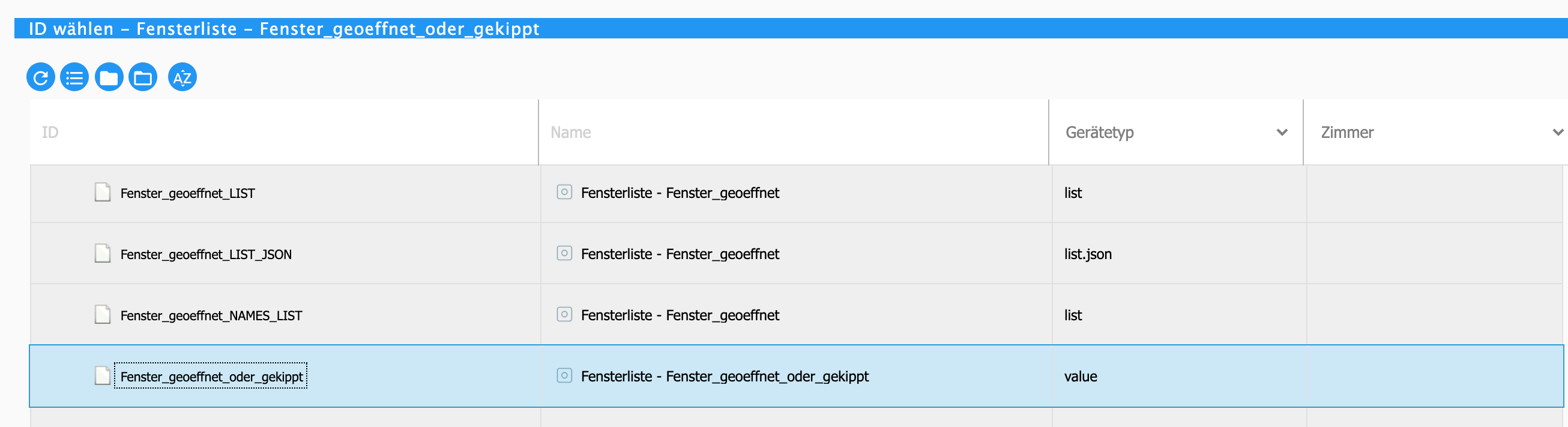This screenshot has height=427, width=1568.
Task: Click the Name filter input field
Action: [794, 132]
